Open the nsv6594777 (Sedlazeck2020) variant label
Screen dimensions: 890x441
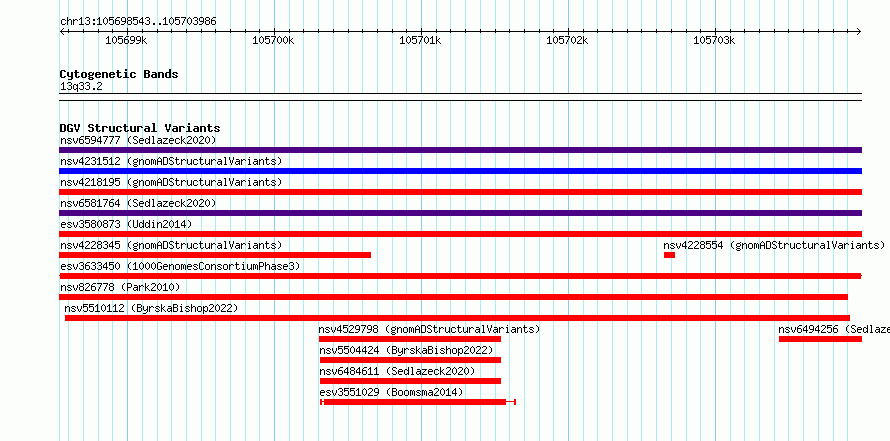coord(138,140)
